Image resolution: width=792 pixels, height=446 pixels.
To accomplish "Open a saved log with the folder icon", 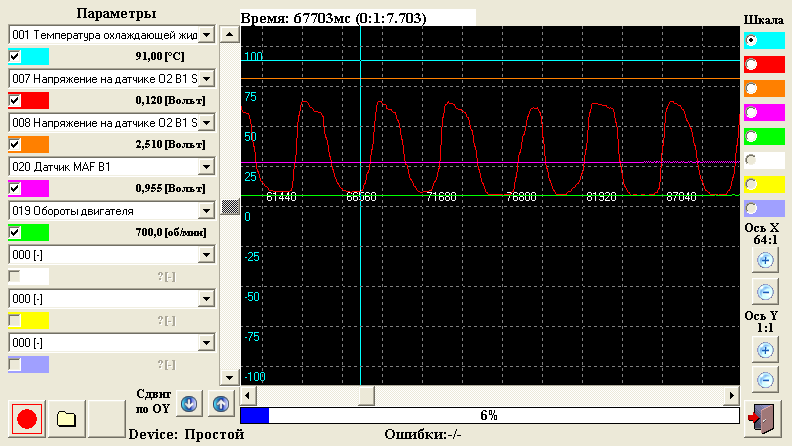I will (67, 418).
